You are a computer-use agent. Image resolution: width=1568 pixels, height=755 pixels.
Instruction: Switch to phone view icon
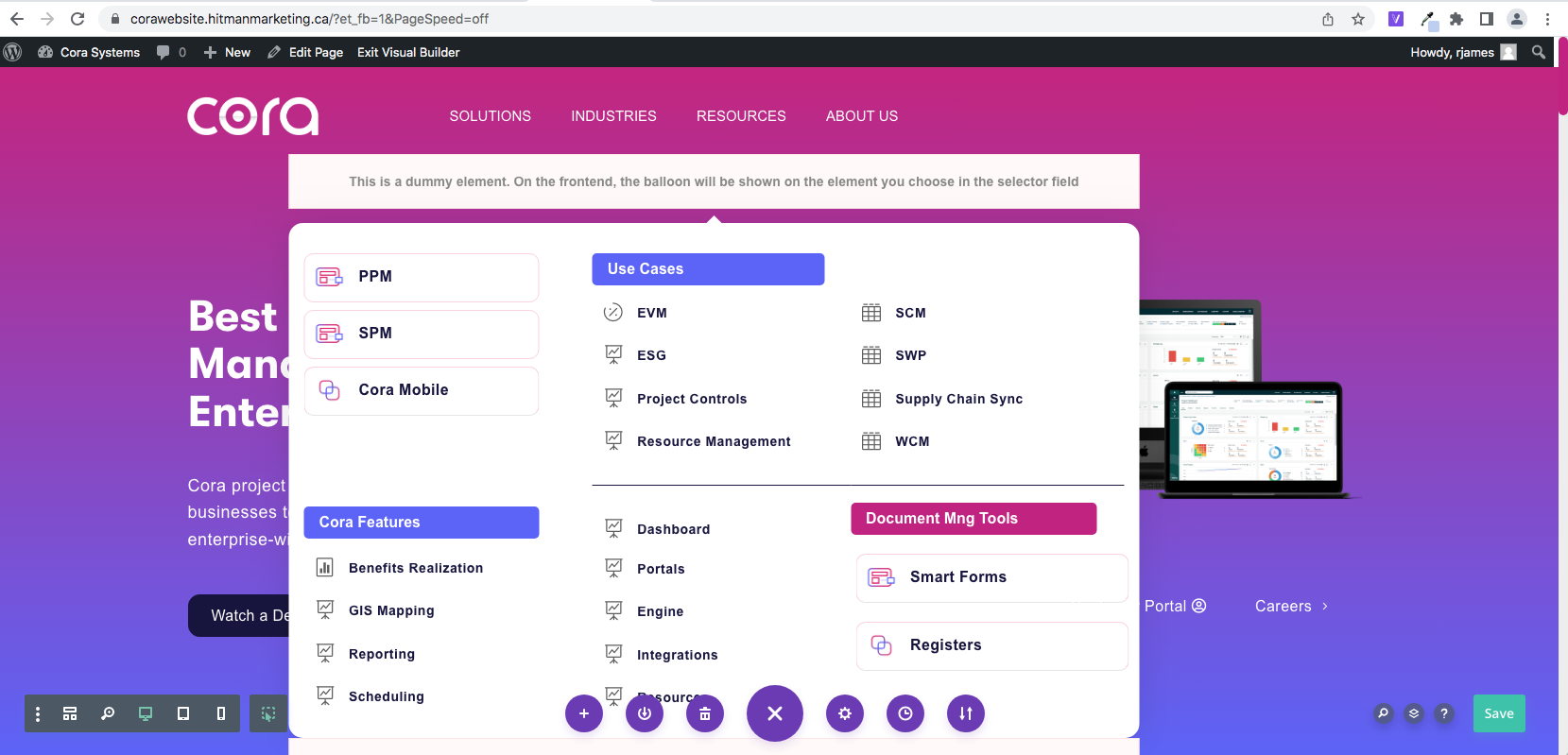tap(221, 713)
